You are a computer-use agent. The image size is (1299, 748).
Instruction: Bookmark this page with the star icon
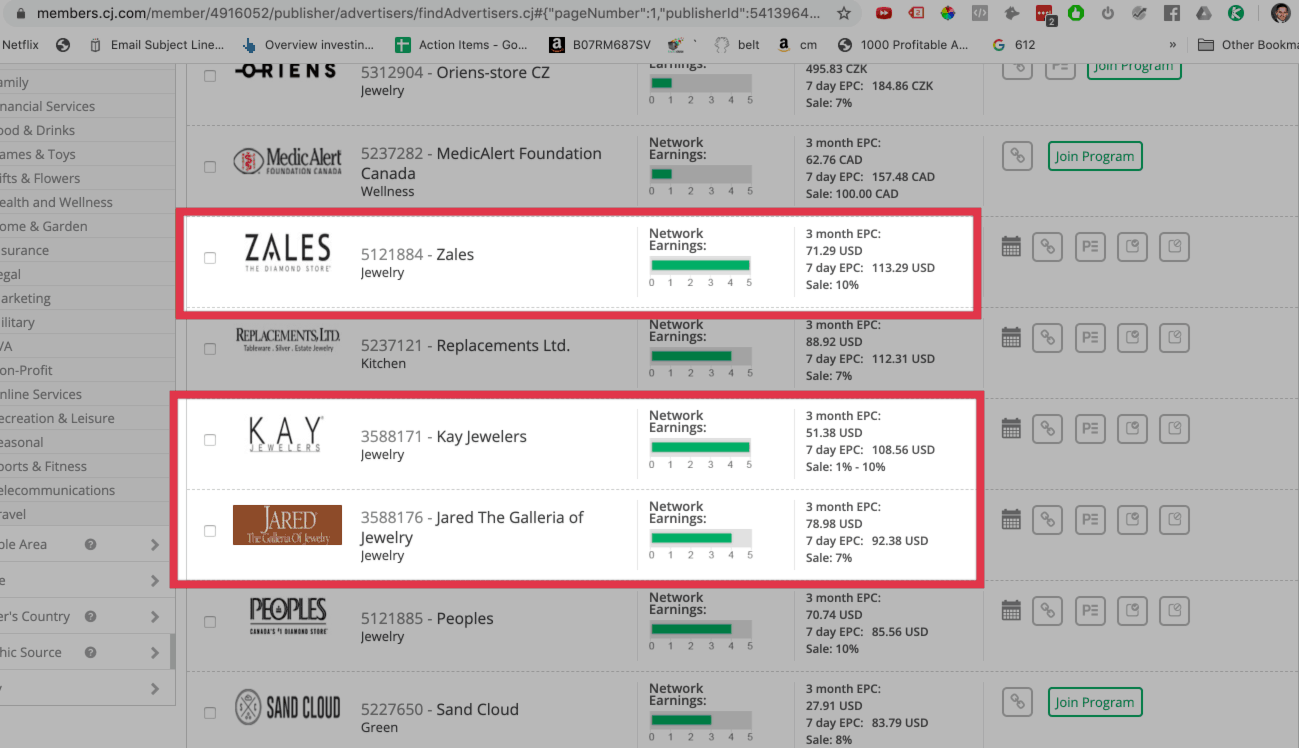(844, 14)
